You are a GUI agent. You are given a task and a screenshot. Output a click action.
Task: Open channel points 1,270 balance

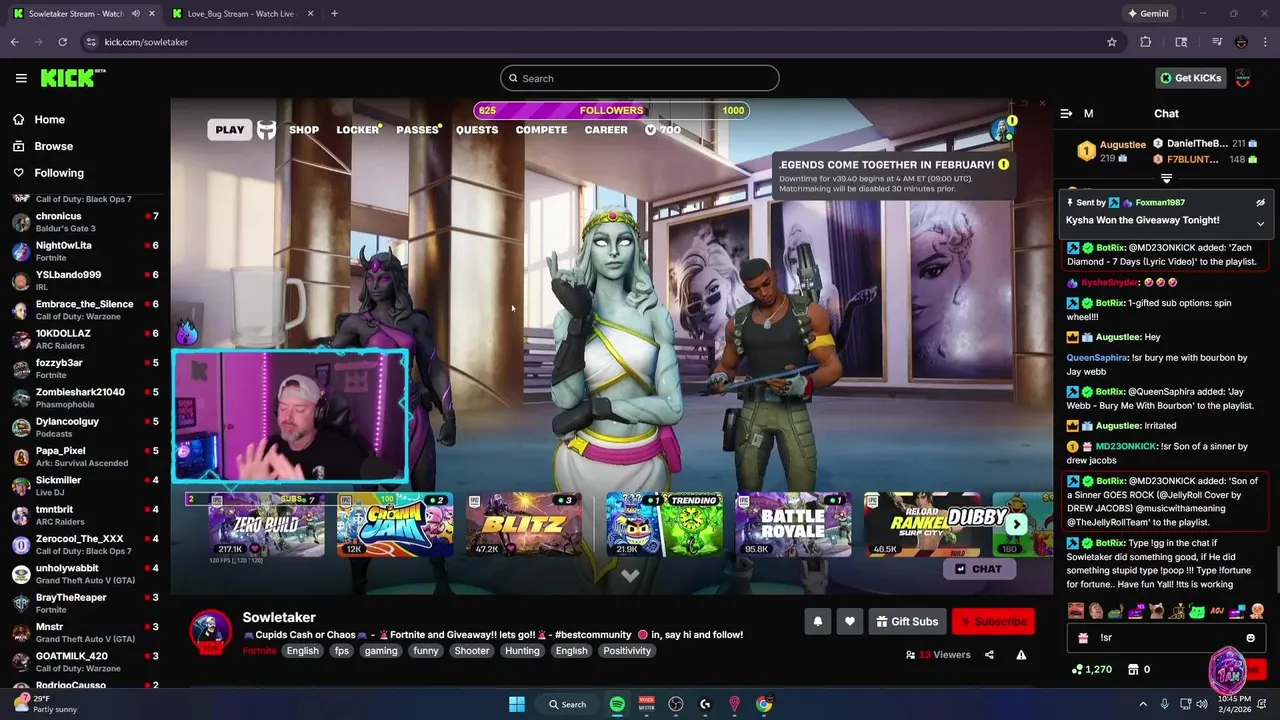tap(1092, 670)
